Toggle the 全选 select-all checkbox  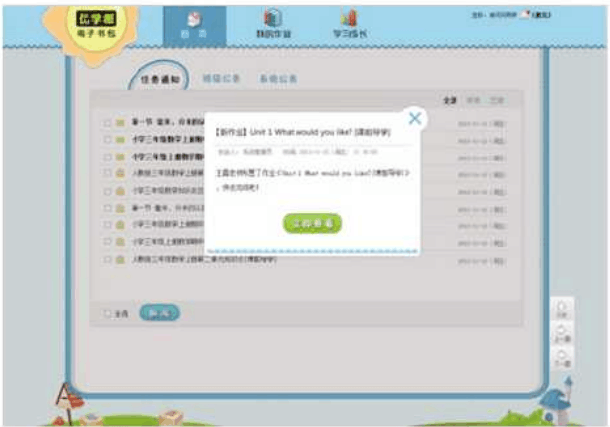107,313
